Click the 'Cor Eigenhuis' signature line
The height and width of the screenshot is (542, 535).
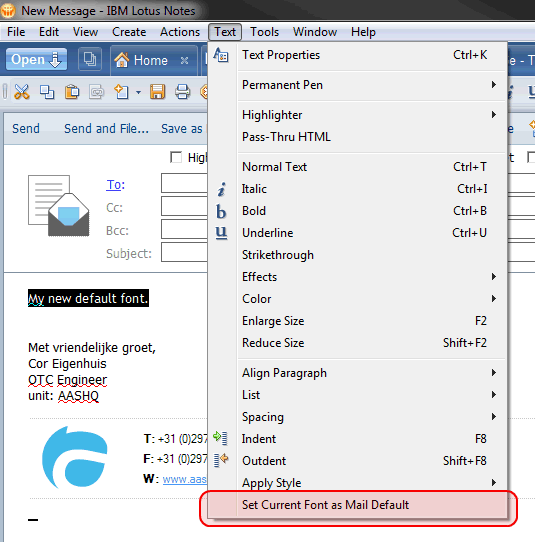[67, 364]
